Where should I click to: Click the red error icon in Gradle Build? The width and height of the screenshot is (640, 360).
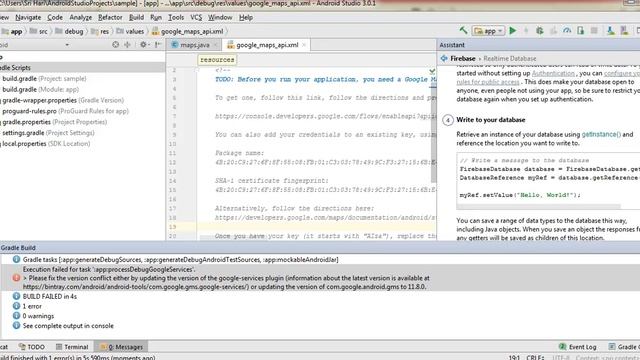[x=16, y=278]
